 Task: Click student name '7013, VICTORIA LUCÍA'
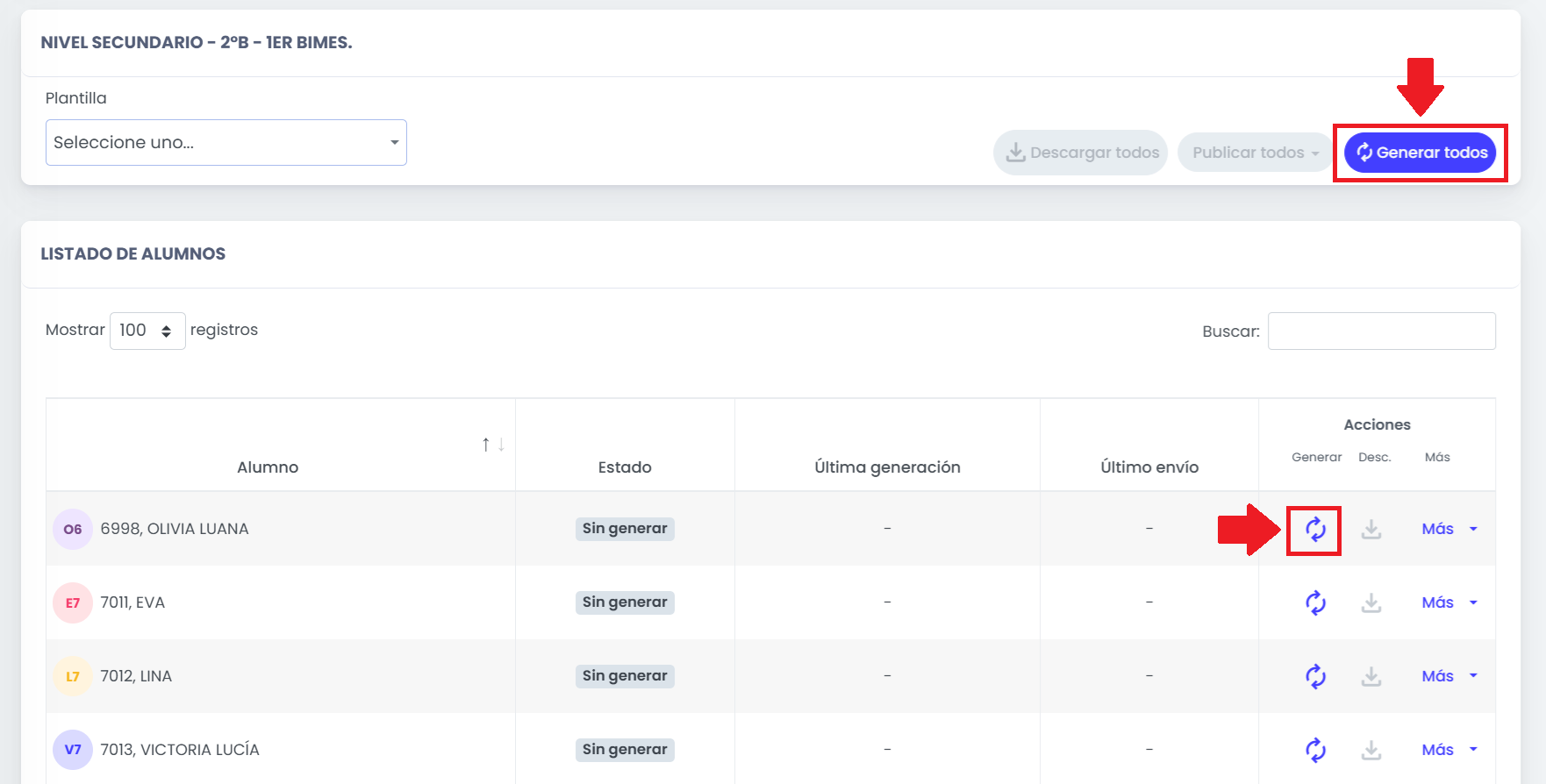[180, 750]
